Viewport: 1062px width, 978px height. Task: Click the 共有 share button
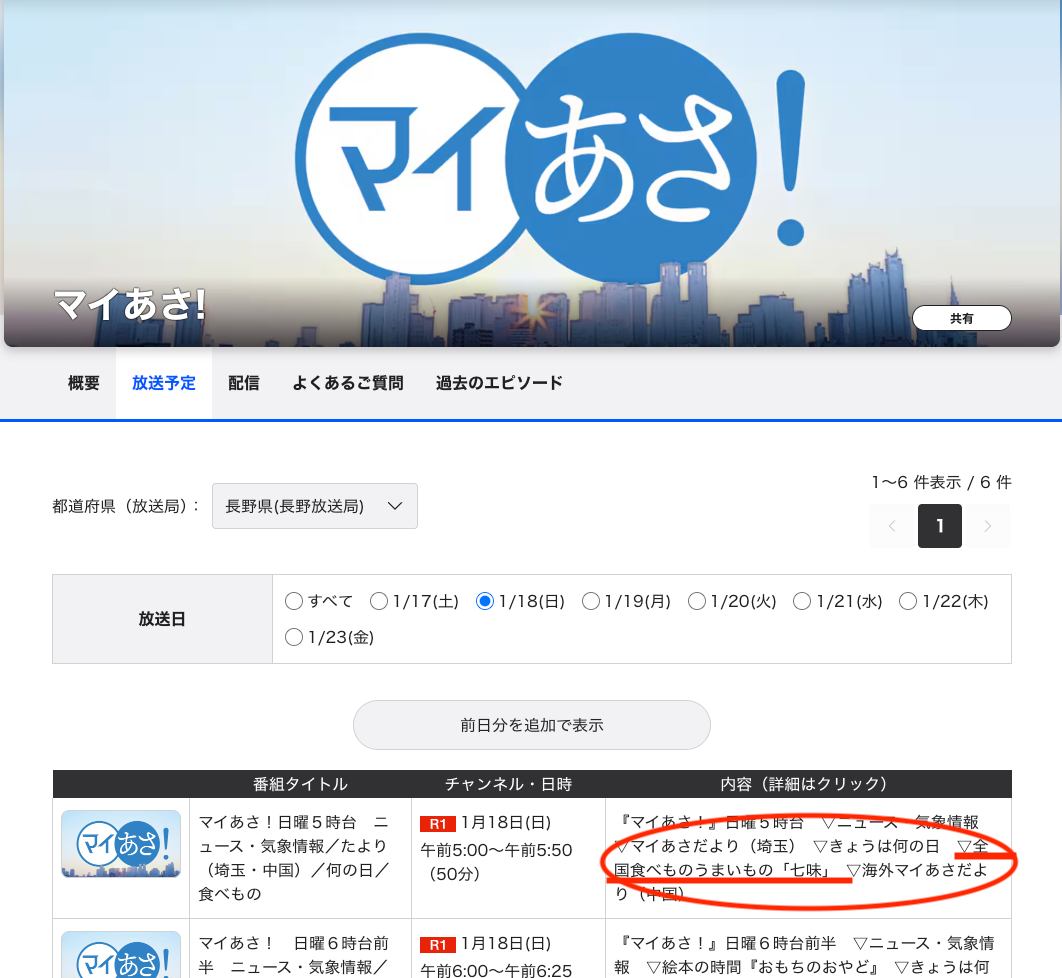point(961,318)
